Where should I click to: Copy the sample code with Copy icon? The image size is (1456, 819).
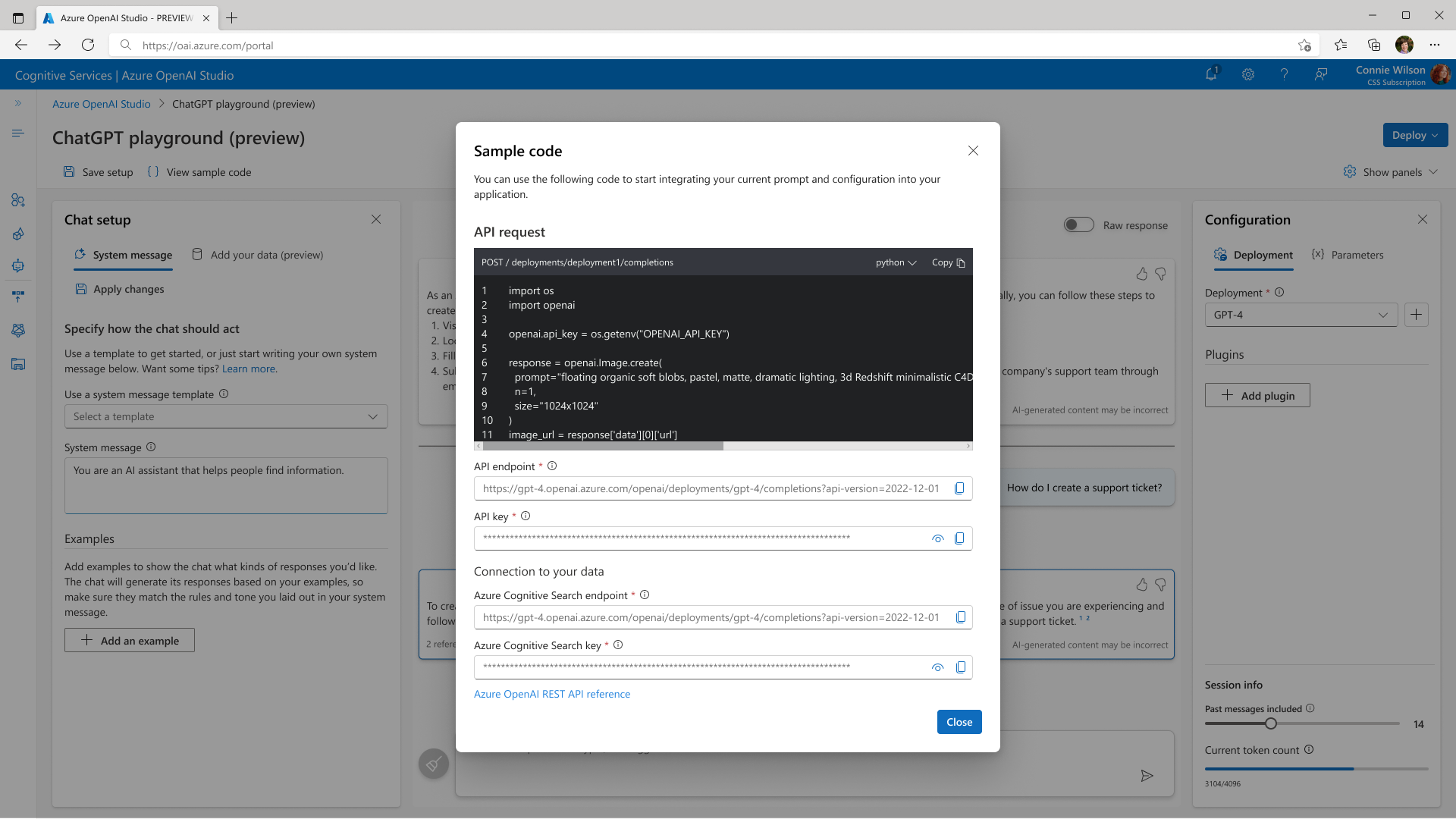tap(960, 262)
